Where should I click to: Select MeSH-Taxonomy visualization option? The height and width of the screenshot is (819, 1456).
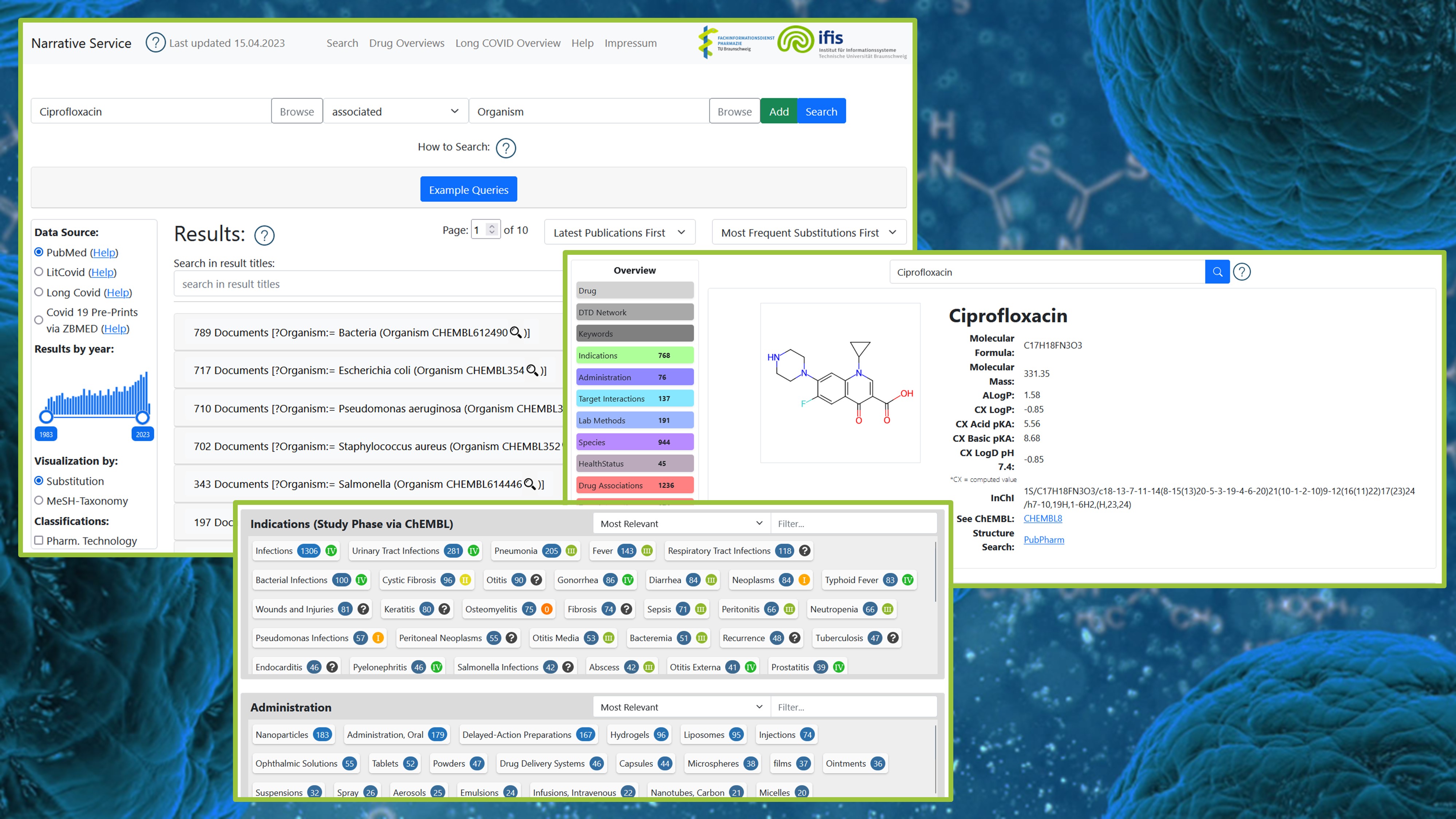tap(39, 501)
